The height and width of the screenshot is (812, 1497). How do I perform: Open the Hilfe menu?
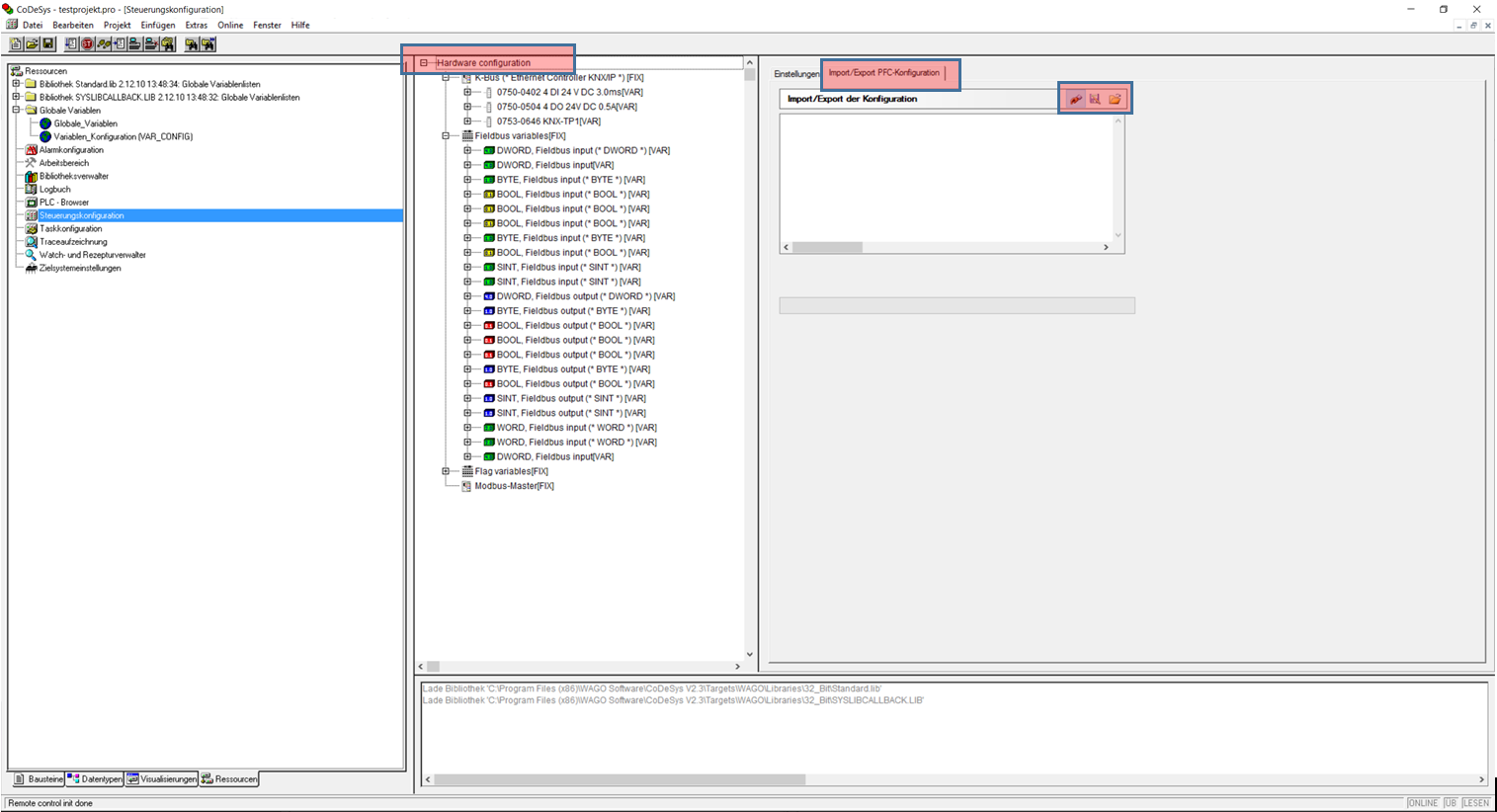pyautogui.click(x=300, y=25)
